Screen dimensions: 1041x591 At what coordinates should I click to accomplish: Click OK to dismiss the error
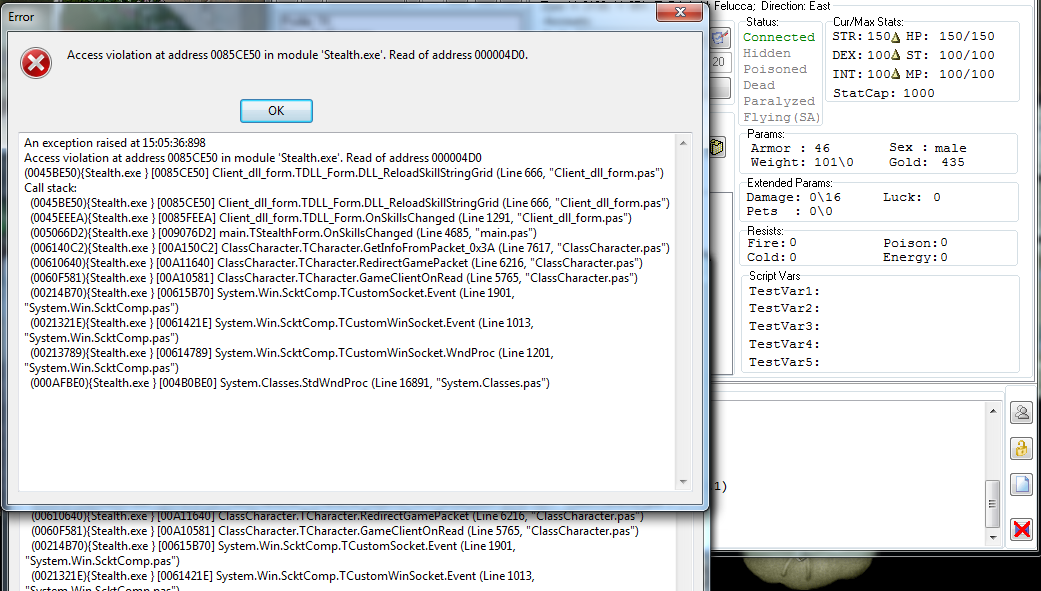coord(276,110)
